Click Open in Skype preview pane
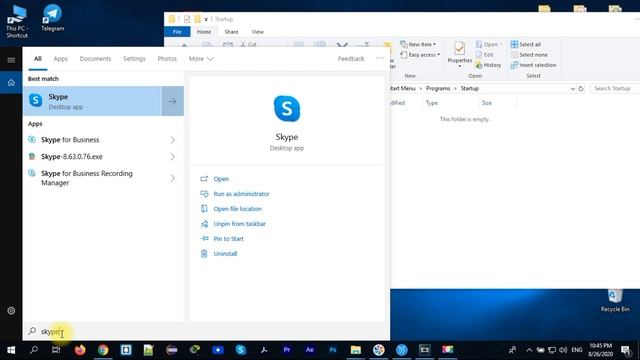Viewport: 640px width, 360px height. pos(221,179)
